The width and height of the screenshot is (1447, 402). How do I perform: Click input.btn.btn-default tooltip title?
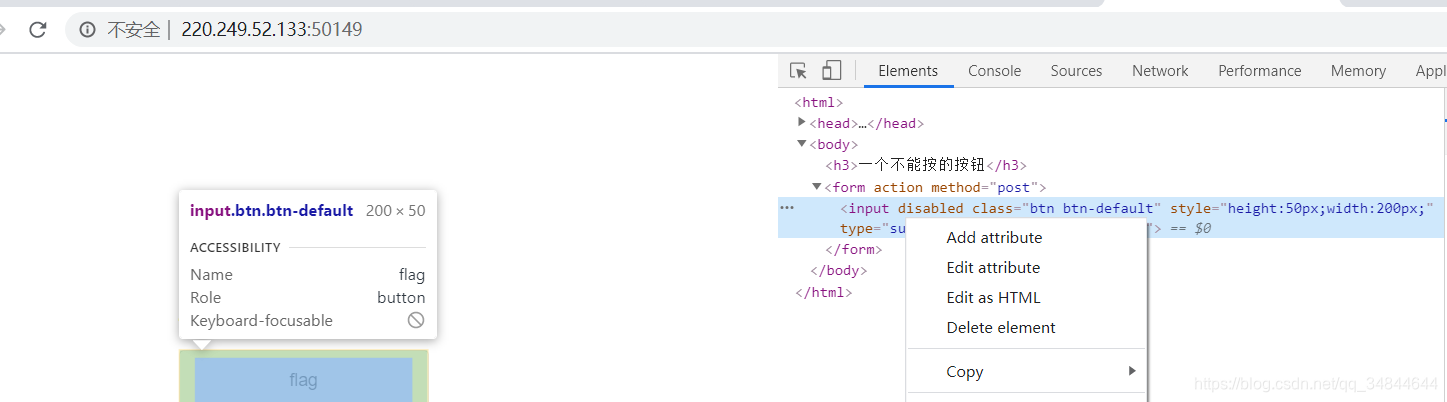coord(271,211)
